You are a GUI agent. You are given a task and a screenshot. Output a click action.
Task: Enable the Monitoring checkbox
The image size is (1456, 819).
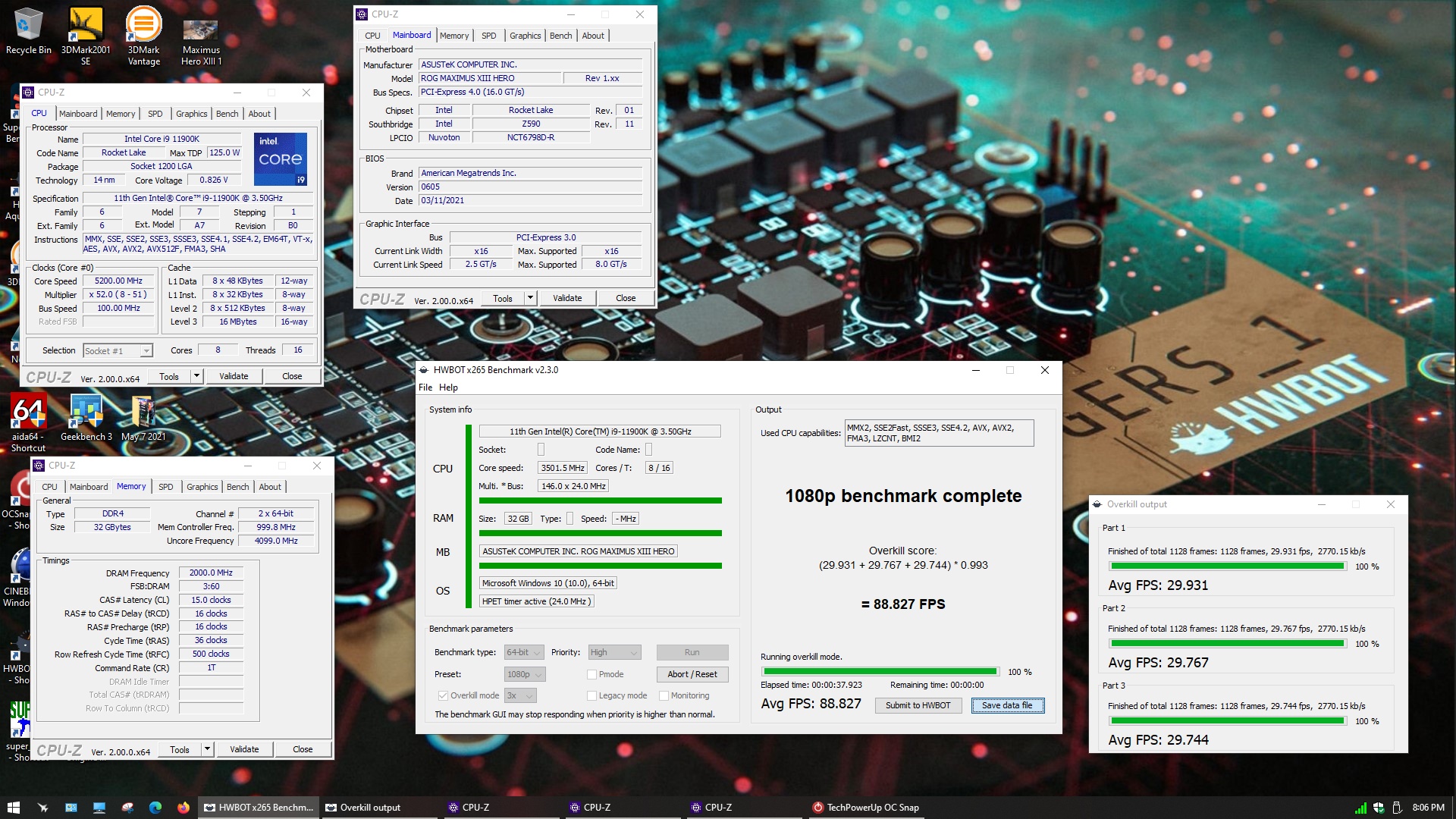tap(664, 695)
